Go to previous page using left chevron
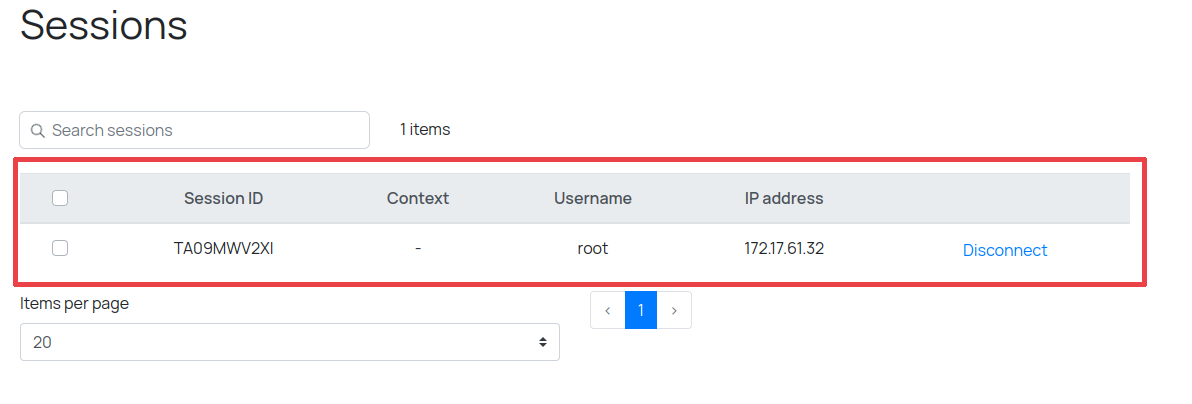Screen dimensions: 1192x404 pos(608,311)
